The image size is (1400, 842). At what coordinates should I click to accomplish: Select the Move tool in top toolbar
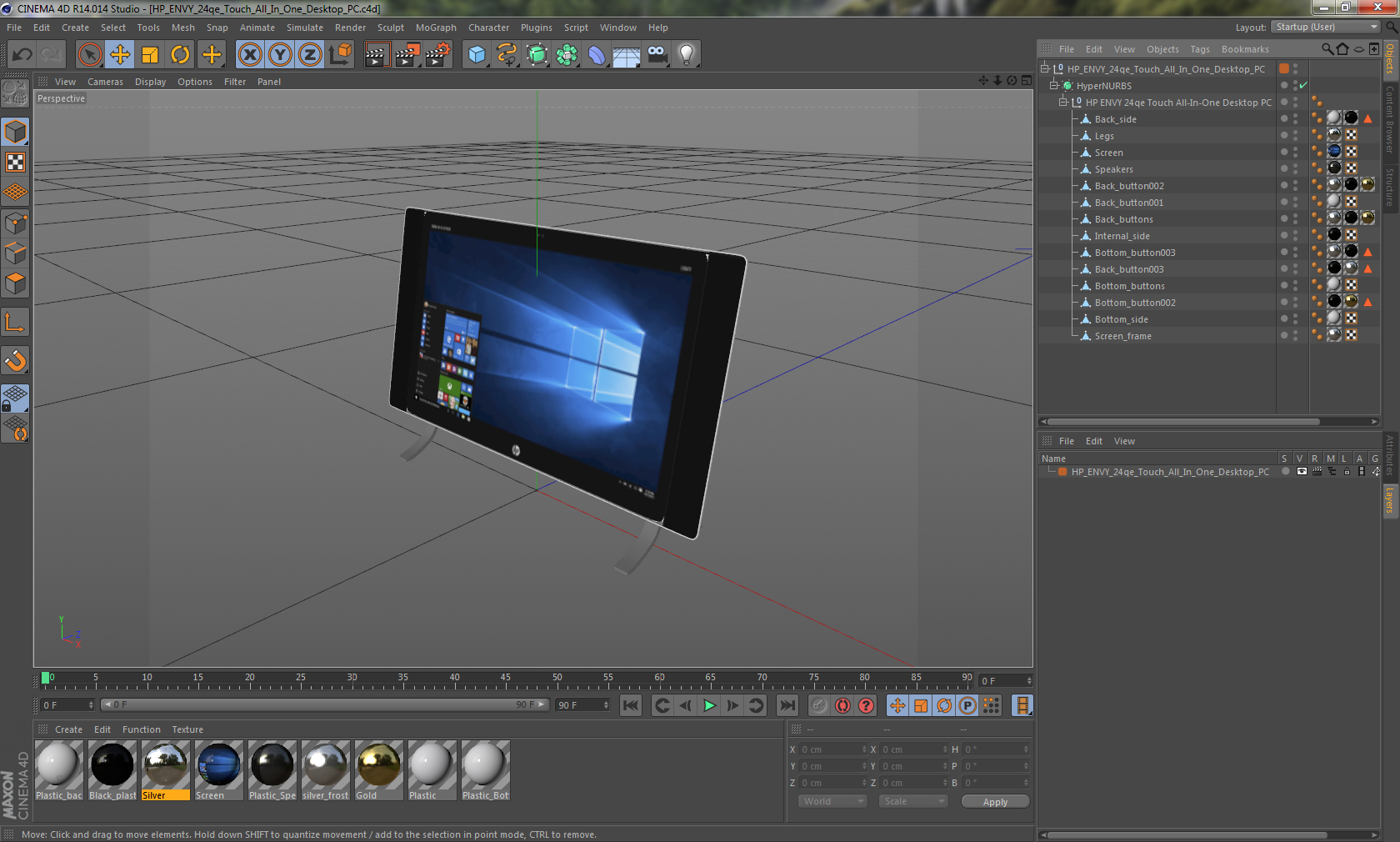[x=120, y=55]
